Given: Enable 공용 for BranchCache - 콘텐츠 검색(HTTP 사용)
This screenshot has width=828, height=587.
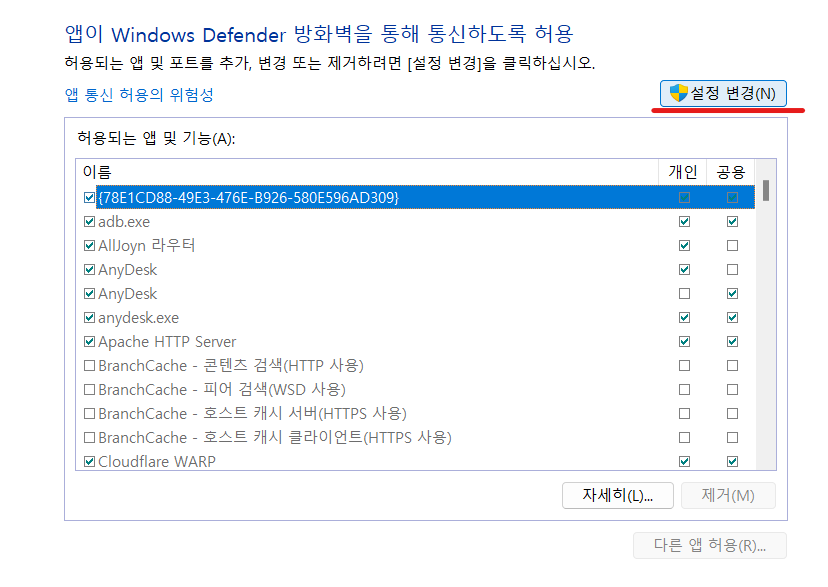Looking at the screenshot, I should [732, 365].
